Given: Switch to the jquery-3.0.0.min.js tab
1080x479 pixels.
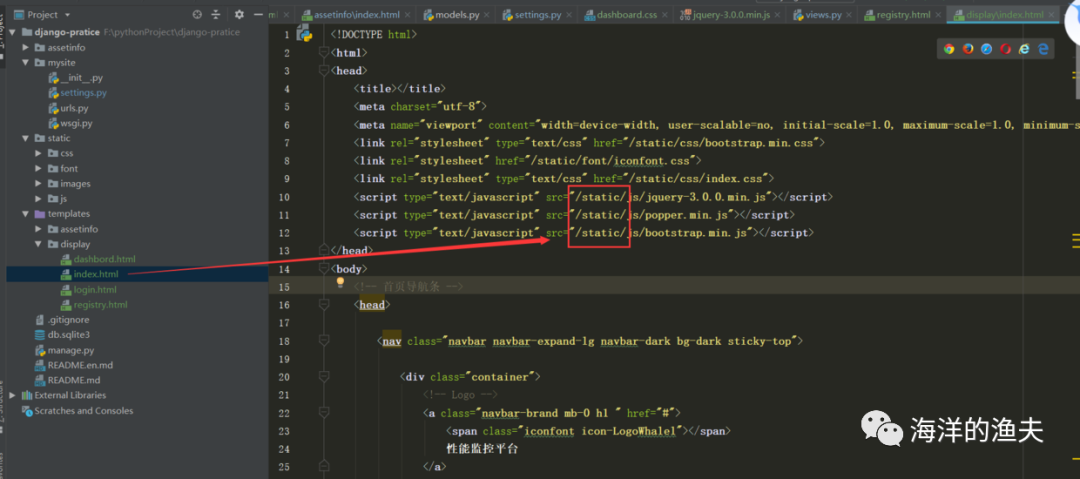Looking at the screenshot, I should point(730,14).
